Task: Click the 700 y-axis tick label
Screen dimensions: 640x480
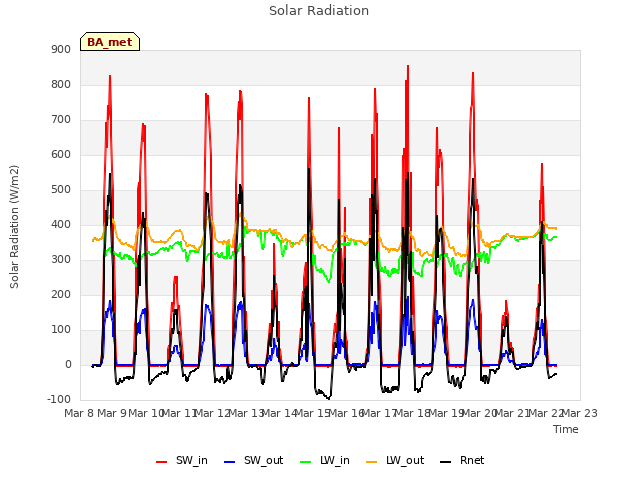Action: tap(61, 120)
